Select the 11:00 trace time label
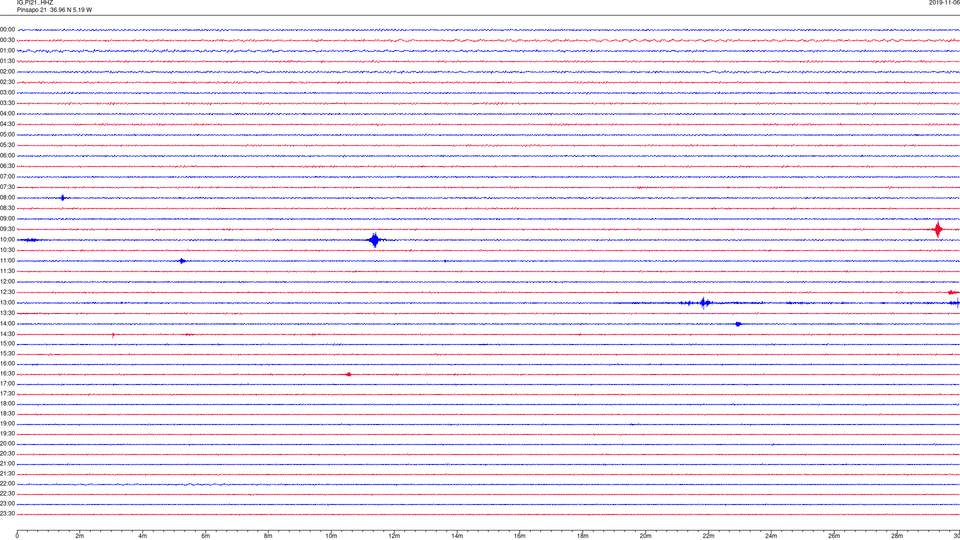This screenshot has width=960, height=540. click(x=7, y=261)
